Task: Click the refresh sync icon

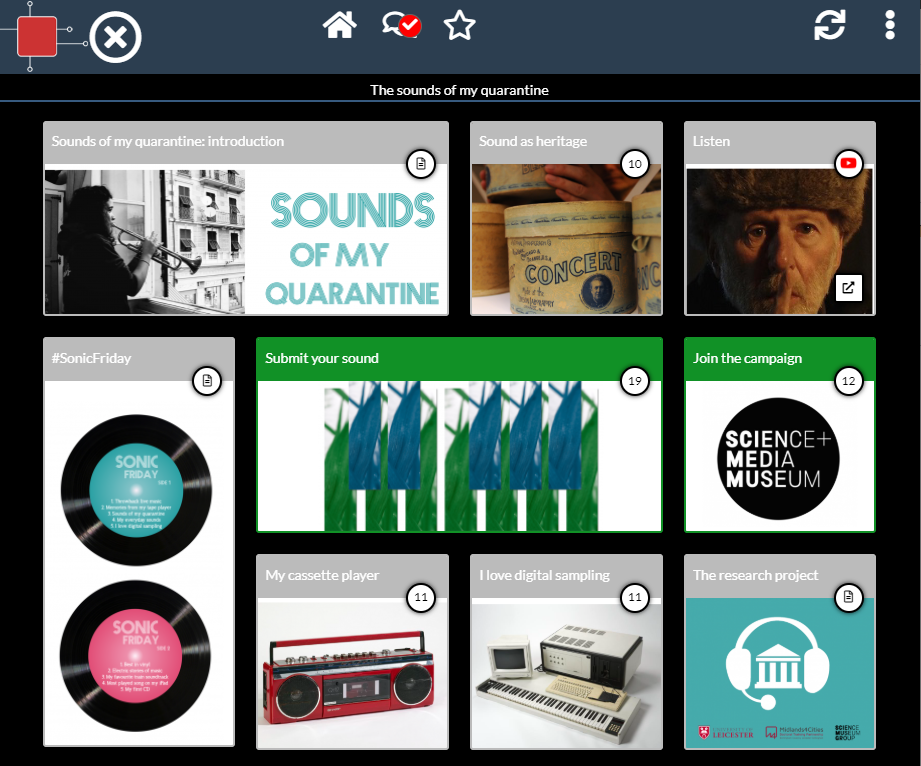Action: (829, 25)
